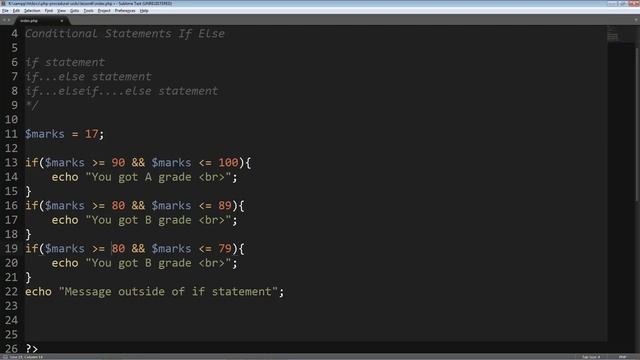Click the echo keyword on line 20
Image resolution: width=640 pixels, height=360 pixels.
pyautogui.click(x=65, y=263)
